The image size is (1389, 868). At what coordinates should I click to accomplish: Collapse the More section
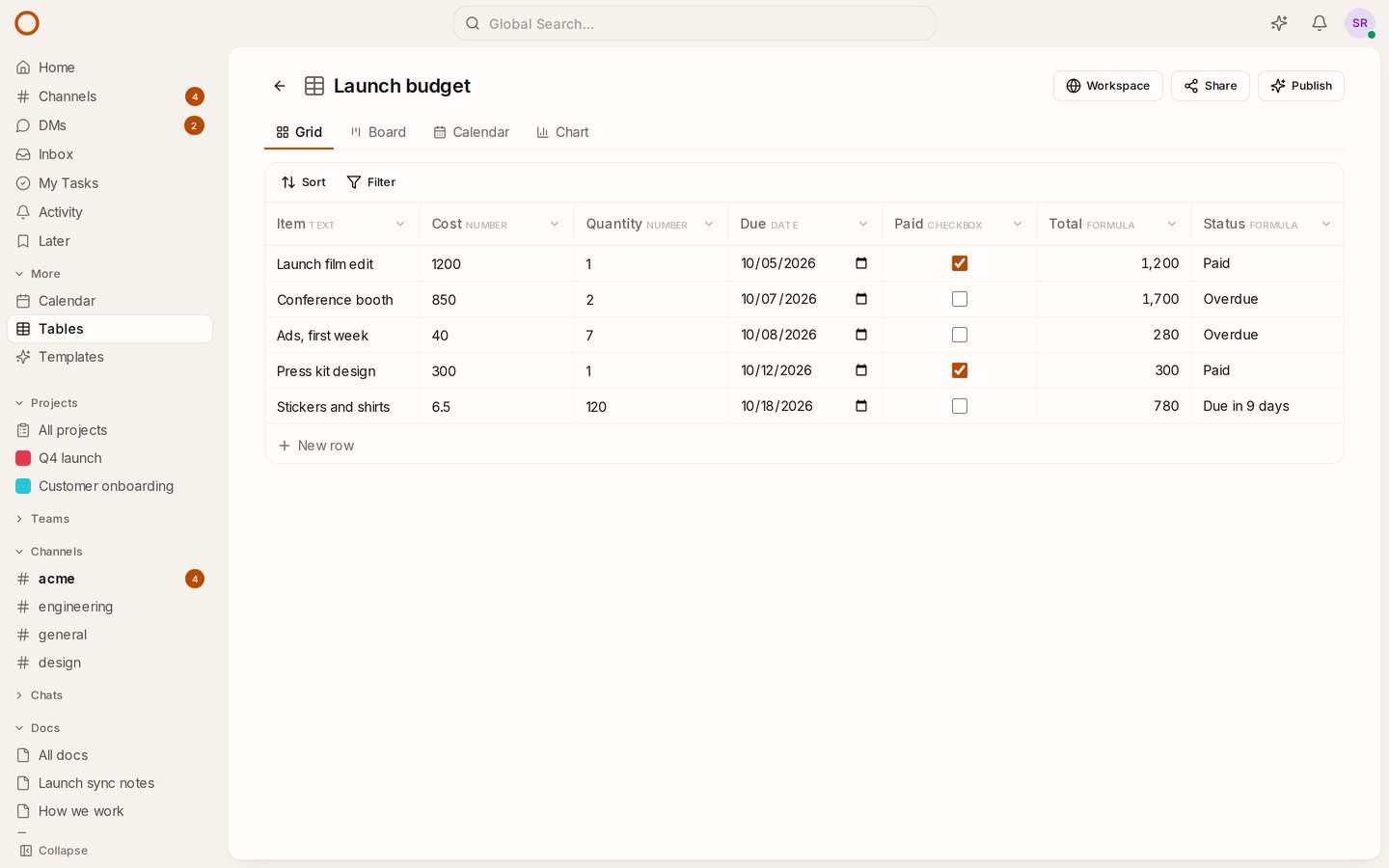[38, 274]
